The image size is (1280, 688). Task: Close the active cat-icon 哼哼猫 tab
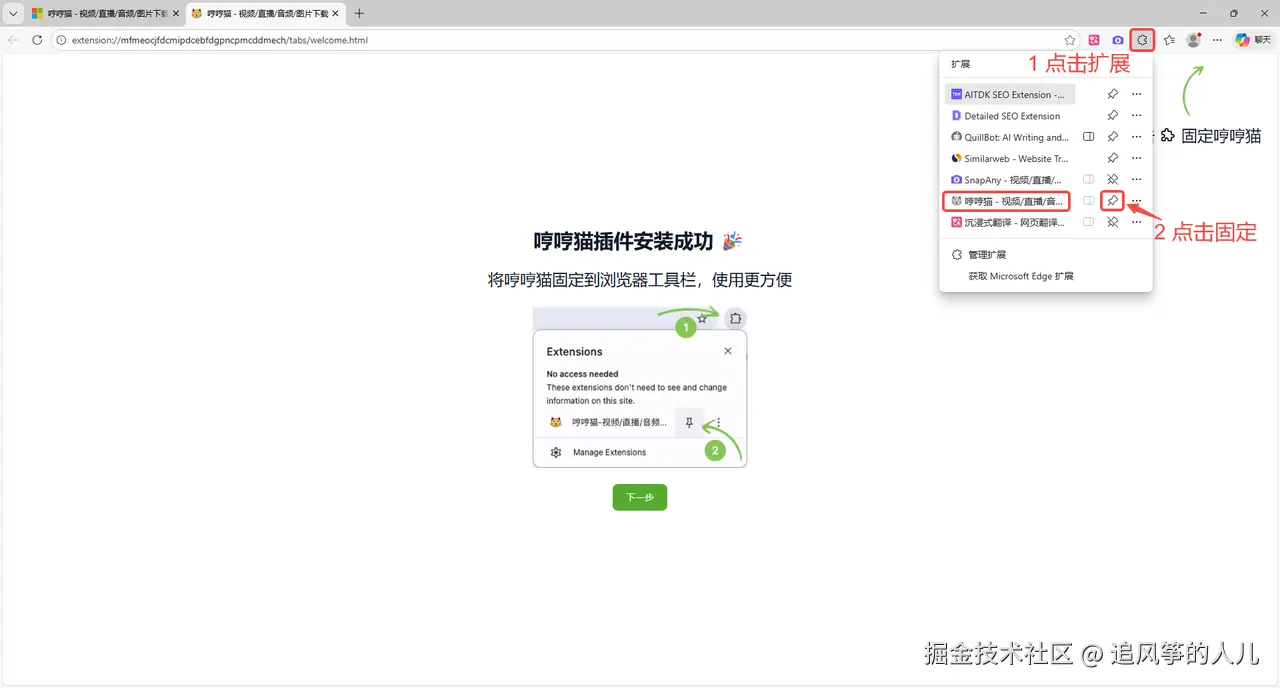(335, 14)
